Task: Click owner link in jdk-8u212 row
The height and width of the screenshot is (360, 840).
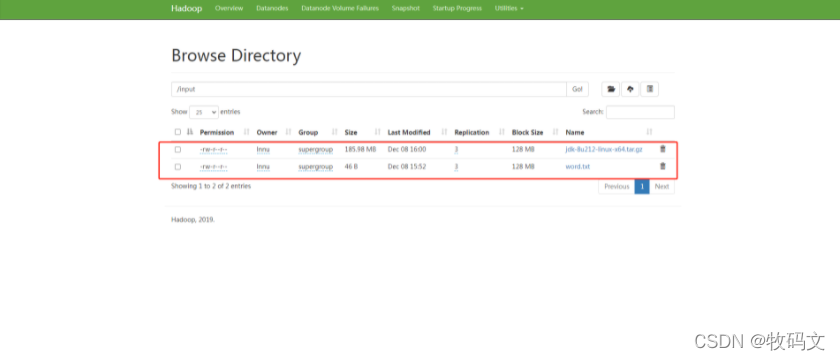Action: click(263, 149)
